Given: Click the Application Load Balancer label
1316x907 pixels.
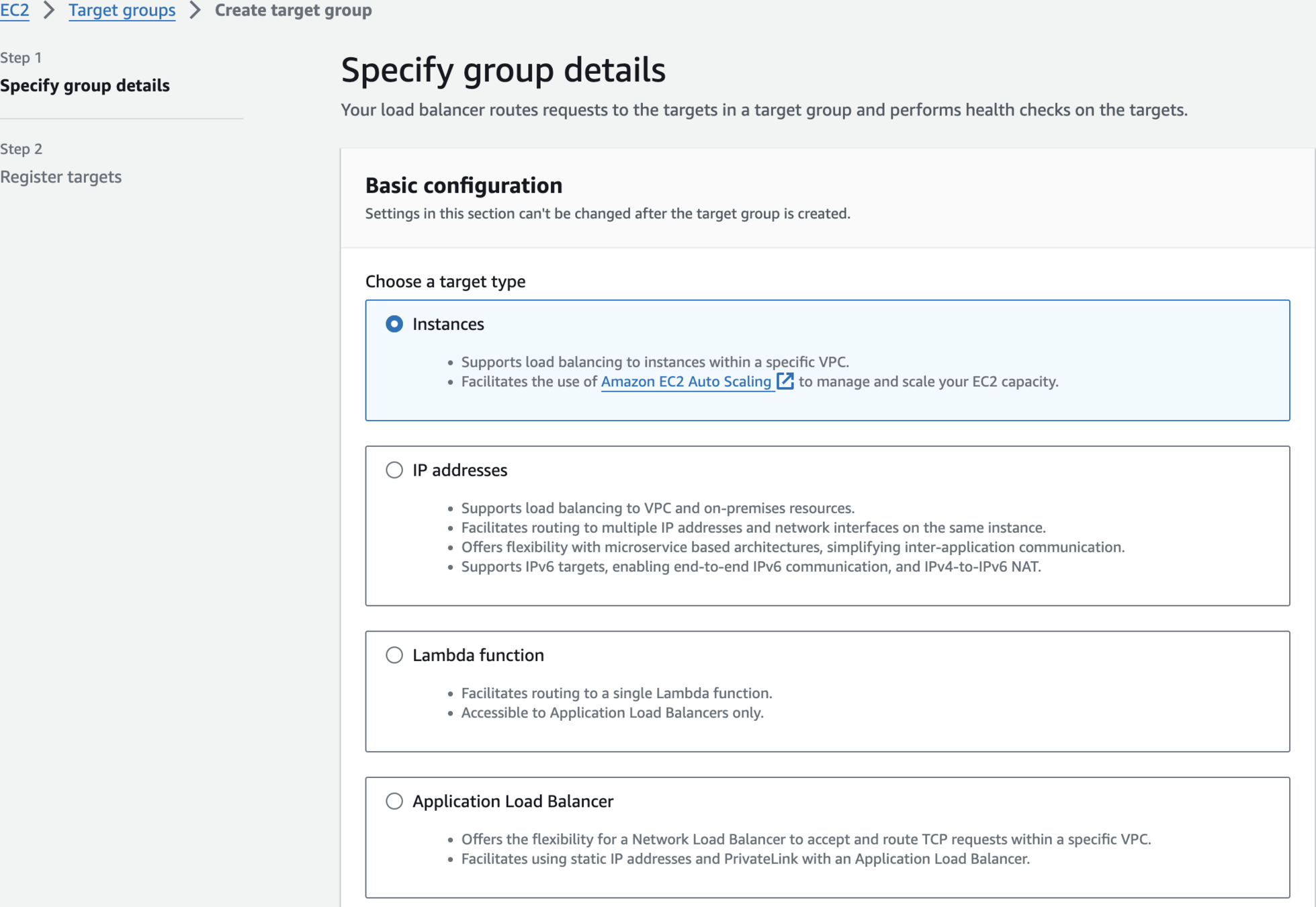Looking at the screenshot, I should [513, 801].
